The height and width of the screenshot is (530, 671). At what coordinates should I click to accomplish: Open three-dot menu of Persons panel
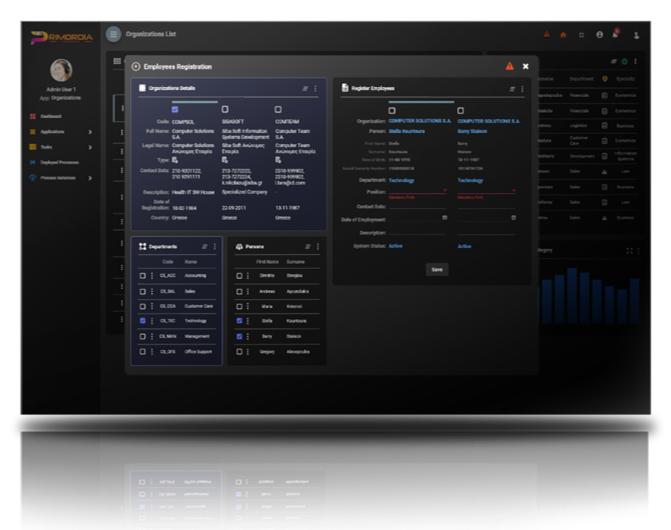pyautogui.click(x=318, y=246)
